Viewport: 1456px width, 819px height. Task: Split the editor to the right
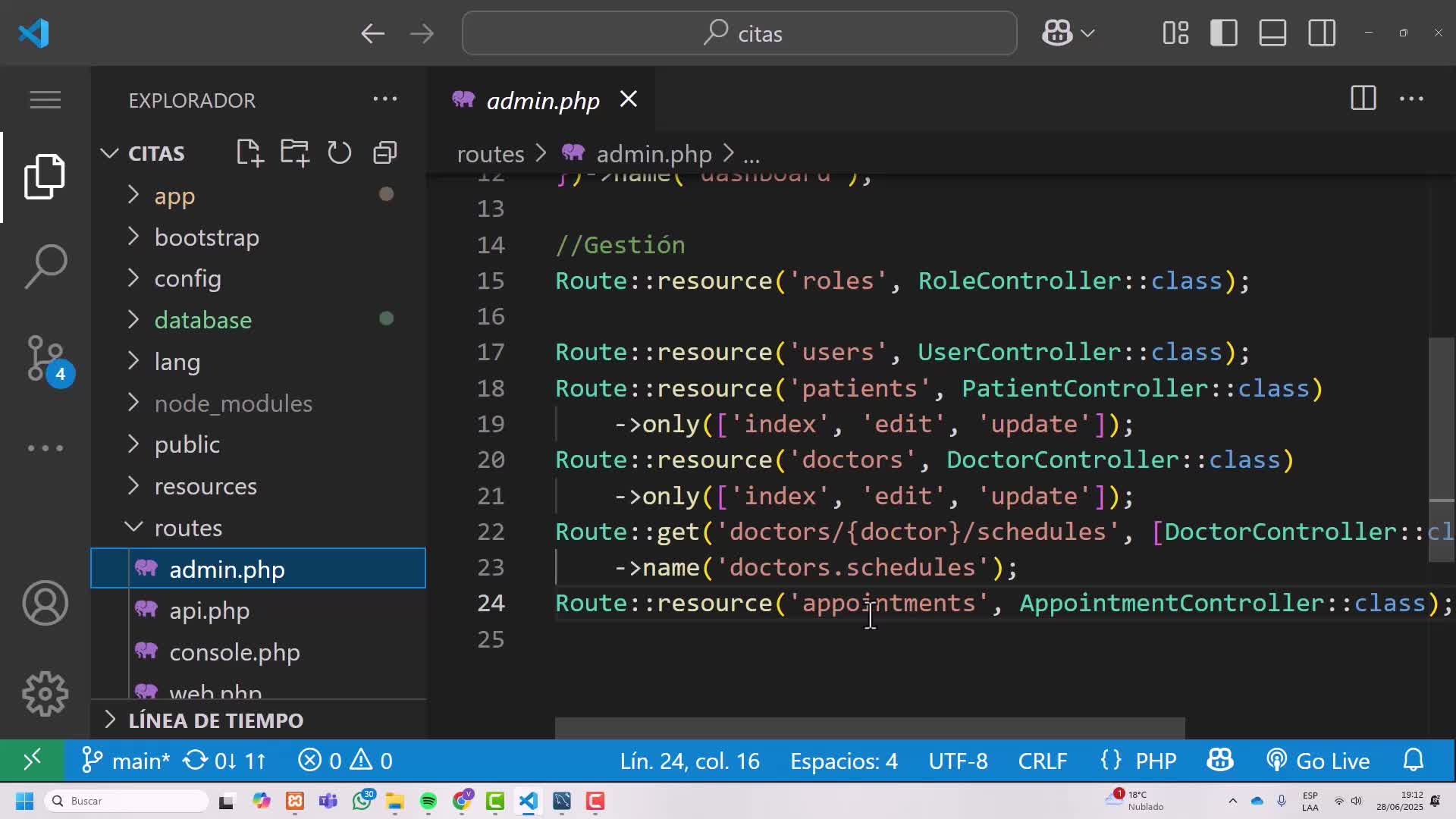pos(1363,99)
